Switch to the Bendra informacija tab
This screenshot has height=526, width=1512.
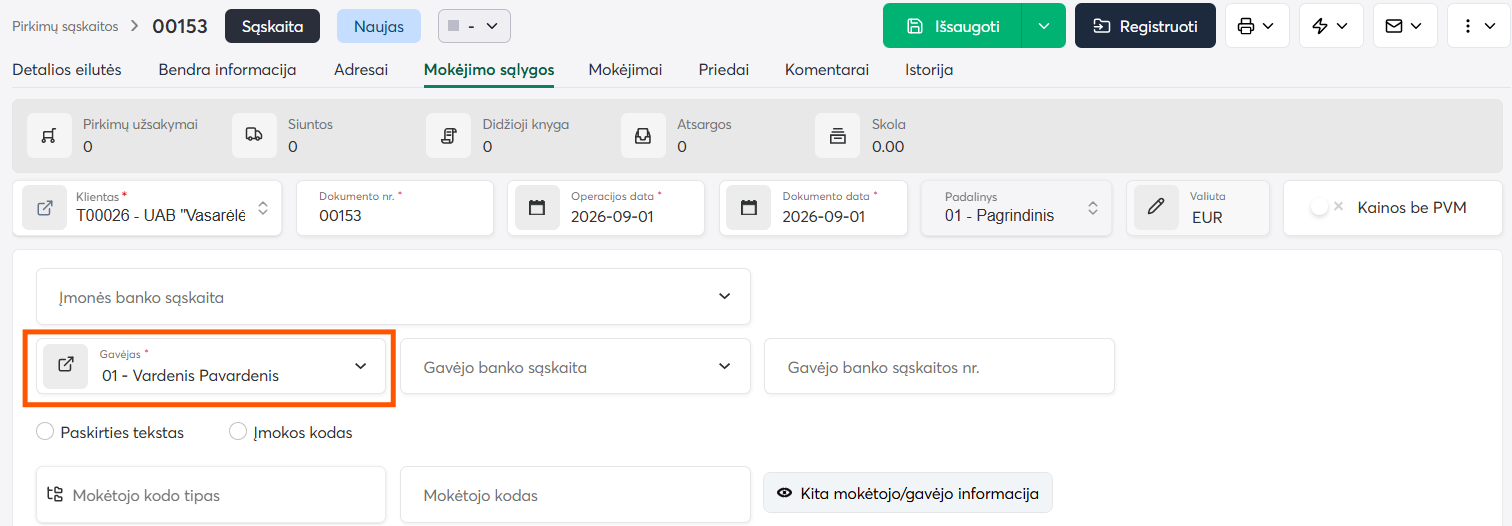pyautogui.click(x=227, y=70)
